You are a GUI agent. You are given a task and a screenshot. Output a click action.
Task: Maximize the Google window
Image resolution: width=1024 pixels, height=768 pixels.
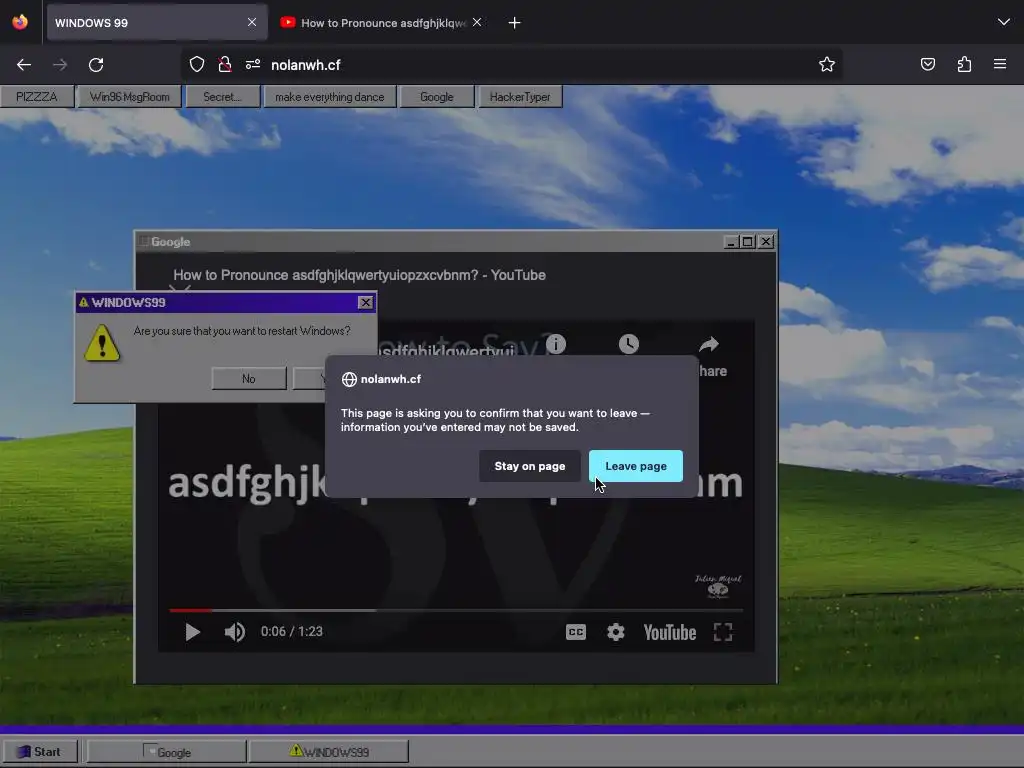coord(748,242)
